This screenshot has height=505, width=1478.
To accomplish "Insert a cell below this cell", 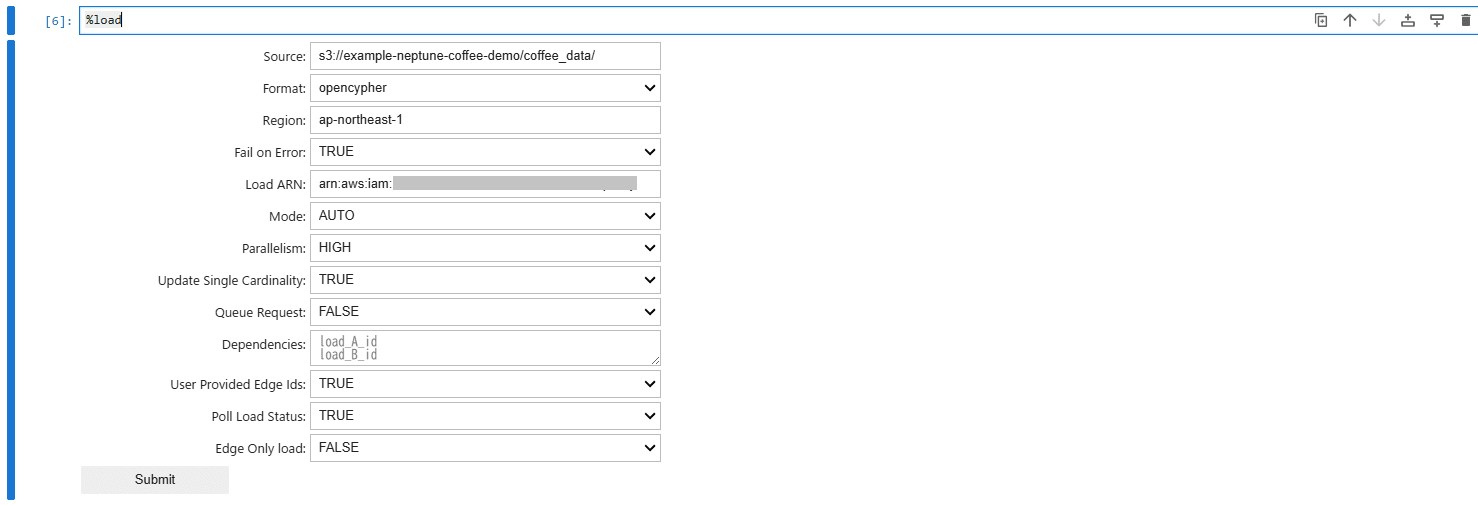I will [1437, 20].
